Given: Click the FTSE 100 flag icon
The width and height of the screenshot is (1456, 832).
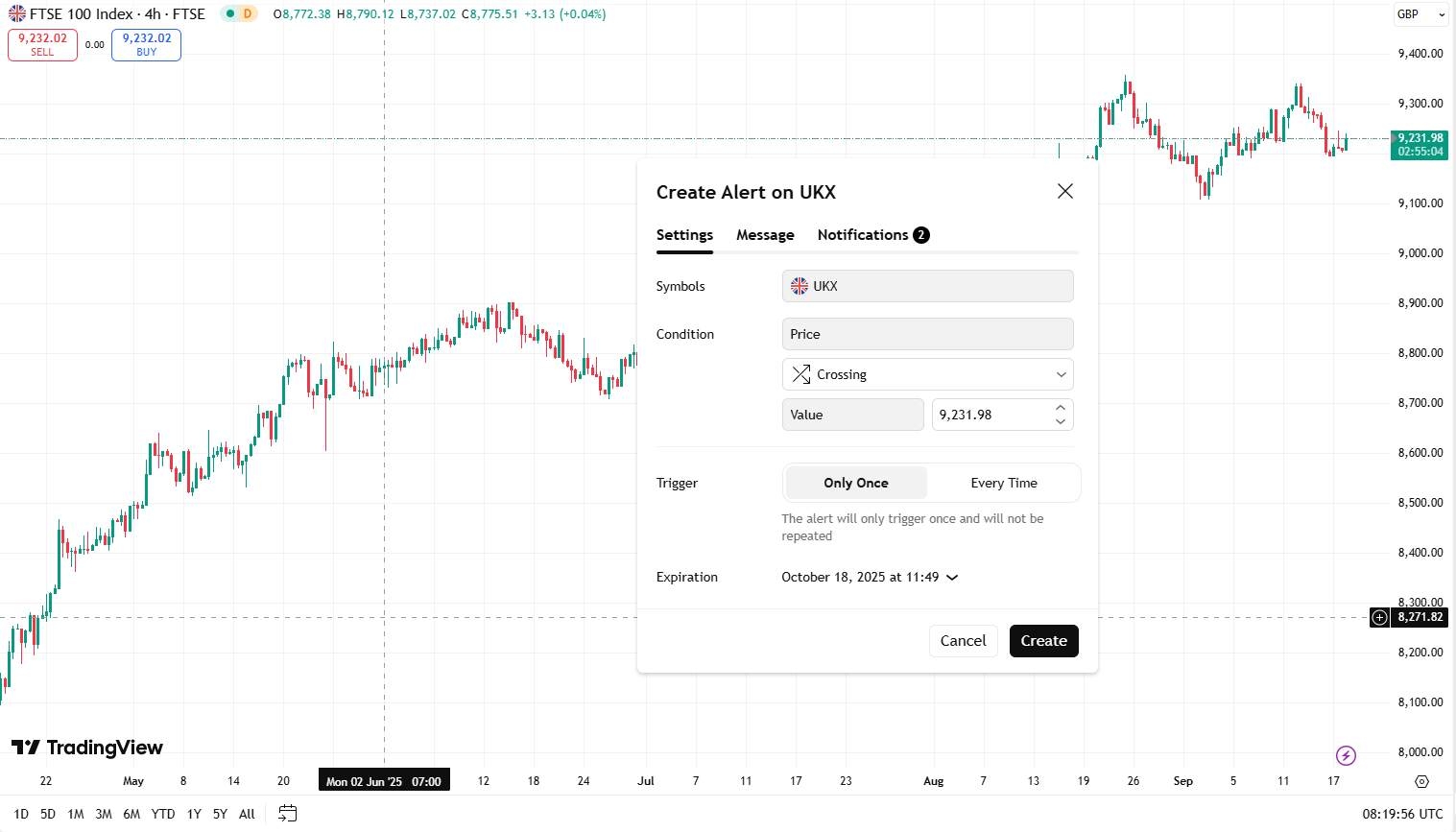Looking at the screenshot, I should 17,14.
